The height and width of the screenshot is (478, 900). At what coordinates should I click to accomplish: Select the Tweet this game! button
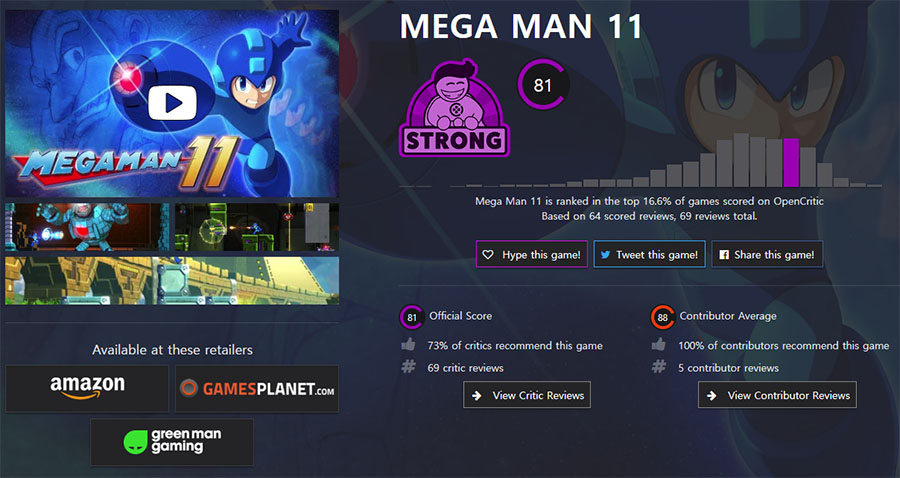pos(649,254)
